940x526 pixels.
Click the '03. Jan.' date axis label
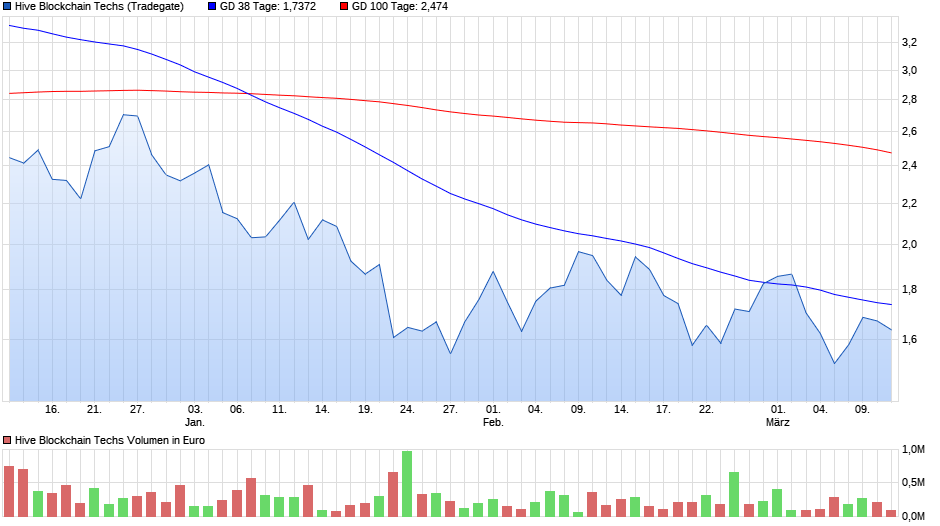pyautogui.click(x=195, y=415)
